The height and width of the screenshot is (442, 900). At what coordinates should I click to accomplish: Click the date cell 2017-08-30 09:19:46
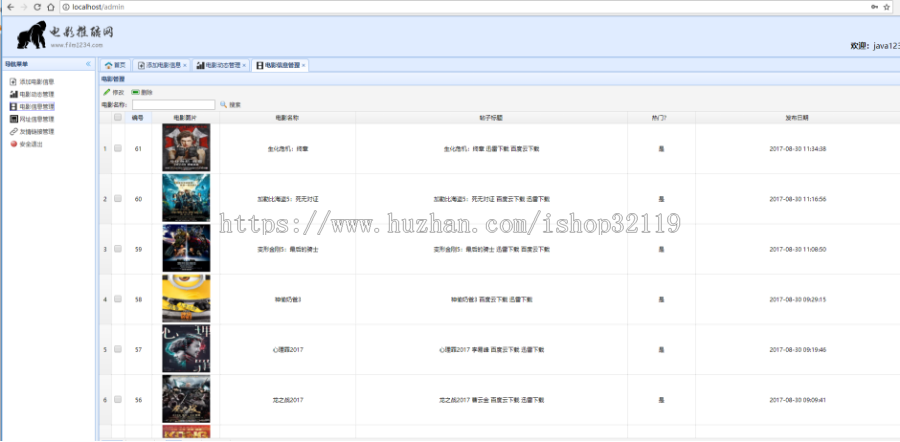[797, 350]
